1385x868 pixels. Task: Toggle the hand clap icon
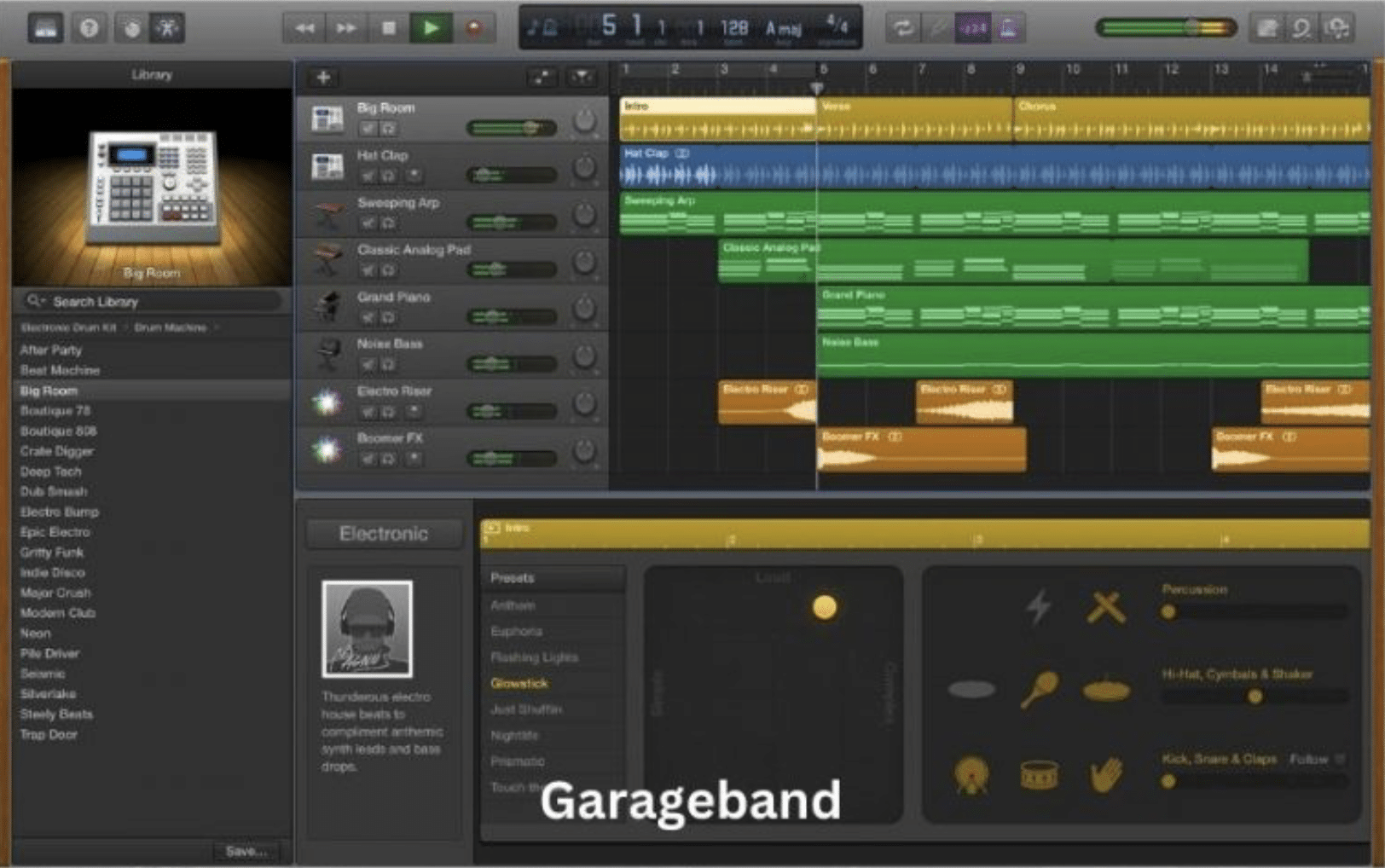pyautogui.click(x=1106, y=775)
